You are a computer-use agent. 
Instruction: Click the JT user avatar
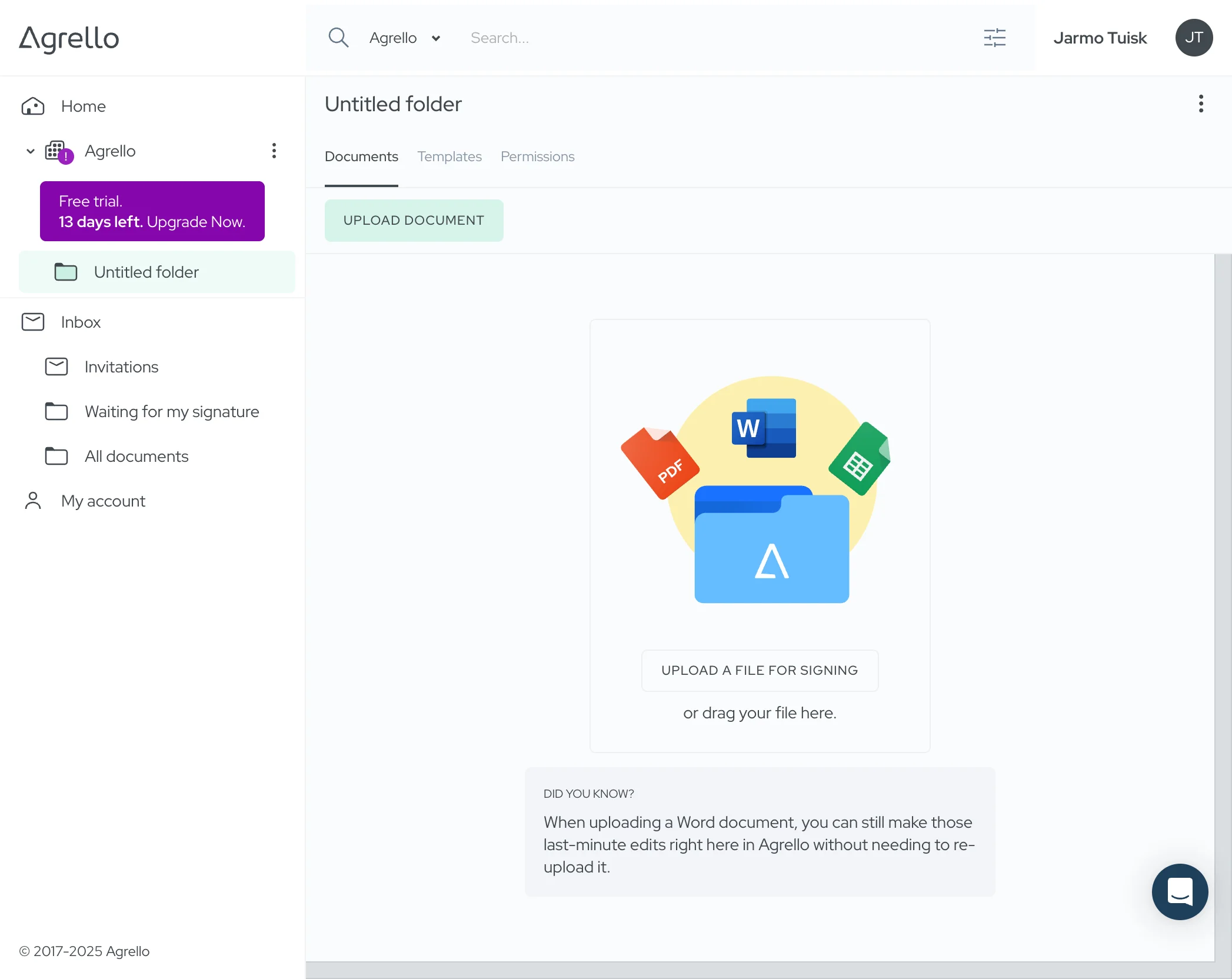tap(1194, 38)
